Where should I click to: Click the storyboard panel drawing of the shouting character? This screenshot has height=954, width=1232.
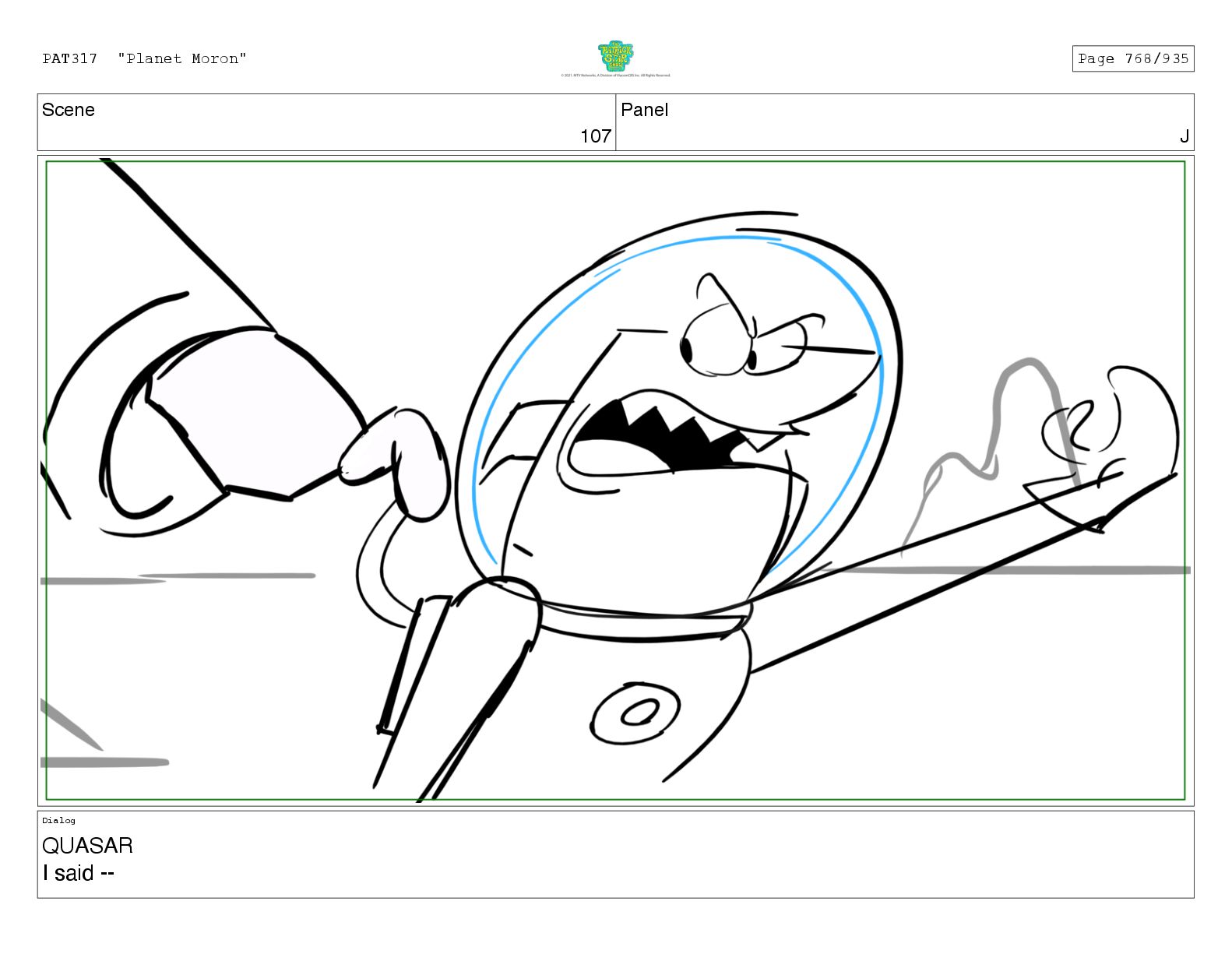[615, 481]
